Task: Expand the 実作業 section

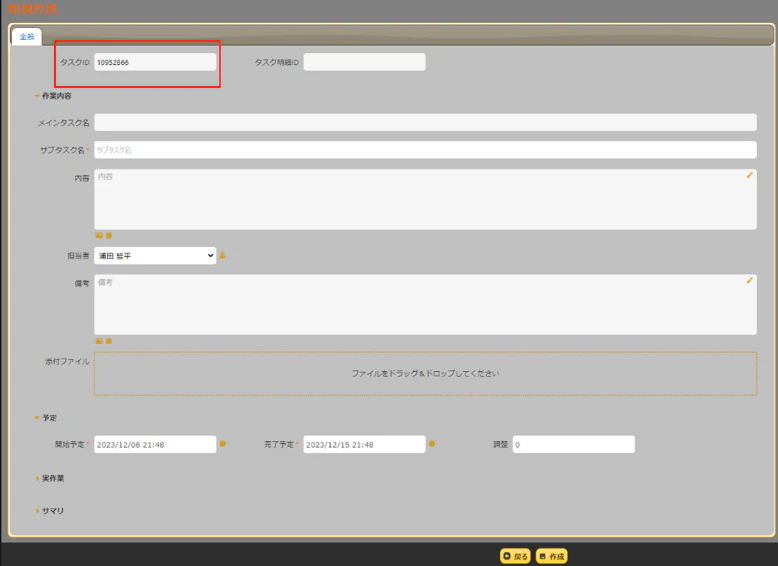Action: (50, 478)
